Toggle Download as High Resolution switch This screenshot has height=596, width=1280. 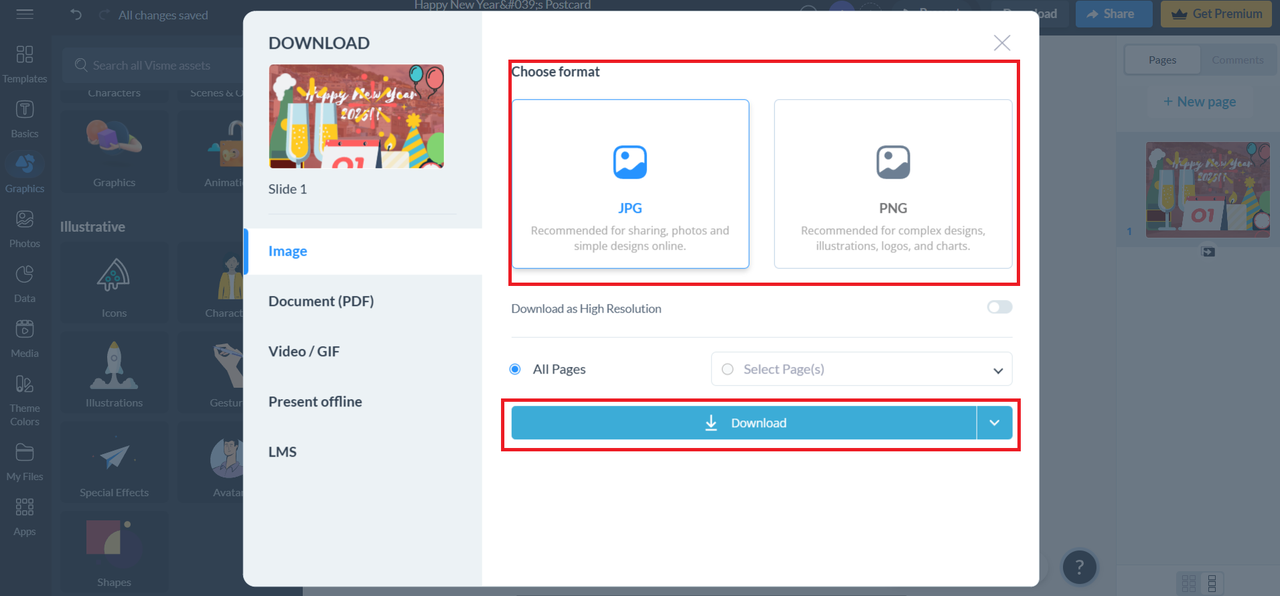[1000, 307]
